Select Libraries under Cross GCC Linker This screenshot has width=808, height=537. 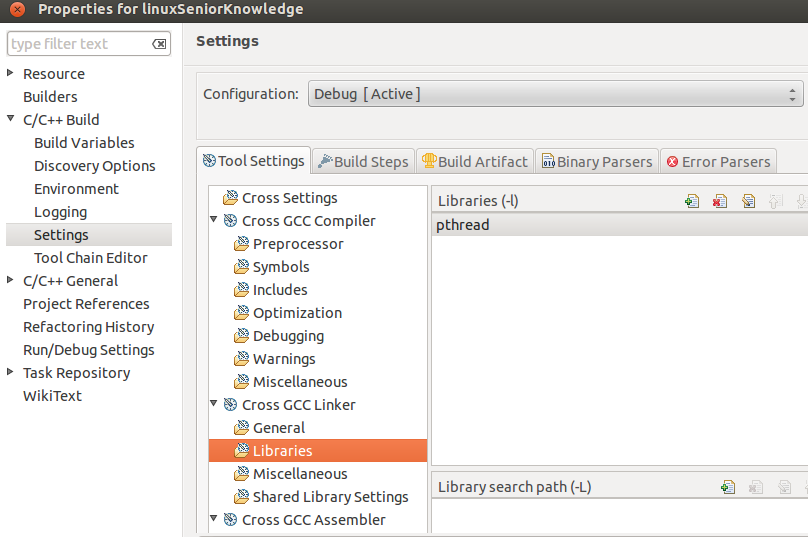click(318, 450)
